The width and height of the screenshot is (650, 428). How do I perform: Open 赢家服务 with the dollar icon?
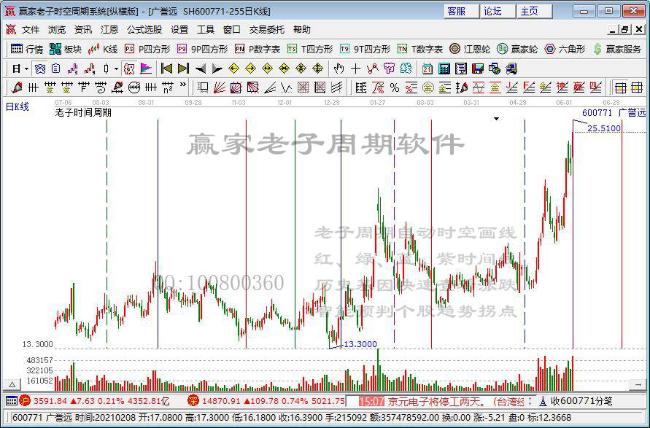click(617, 49)
